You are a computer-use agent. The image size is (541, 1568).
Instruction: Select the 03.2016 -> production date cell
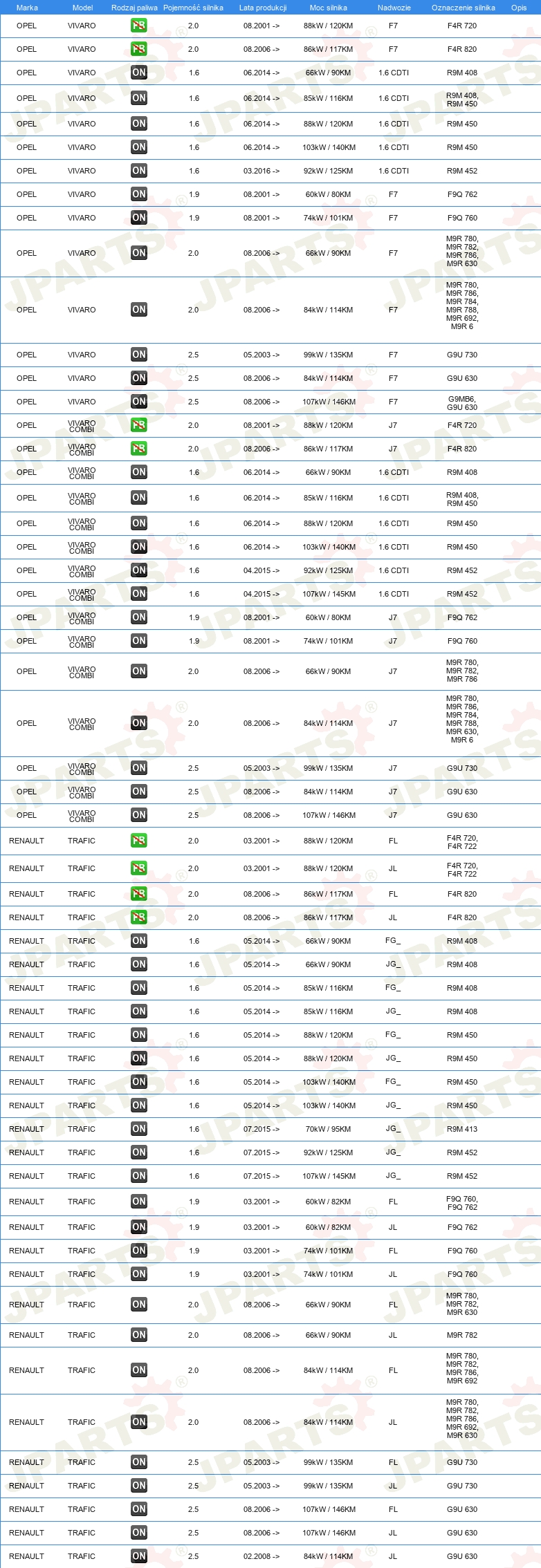point(262,171)
